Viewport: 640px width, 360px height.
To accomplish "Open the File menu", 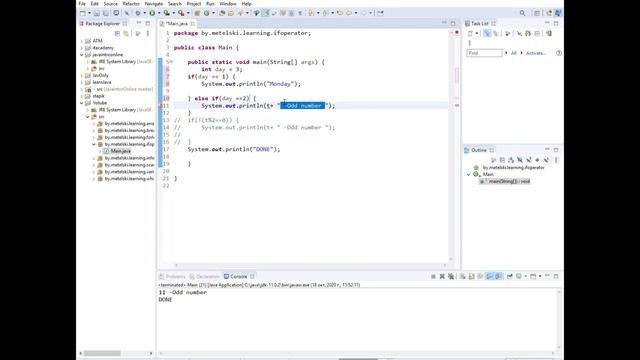I will click(82, 4).
